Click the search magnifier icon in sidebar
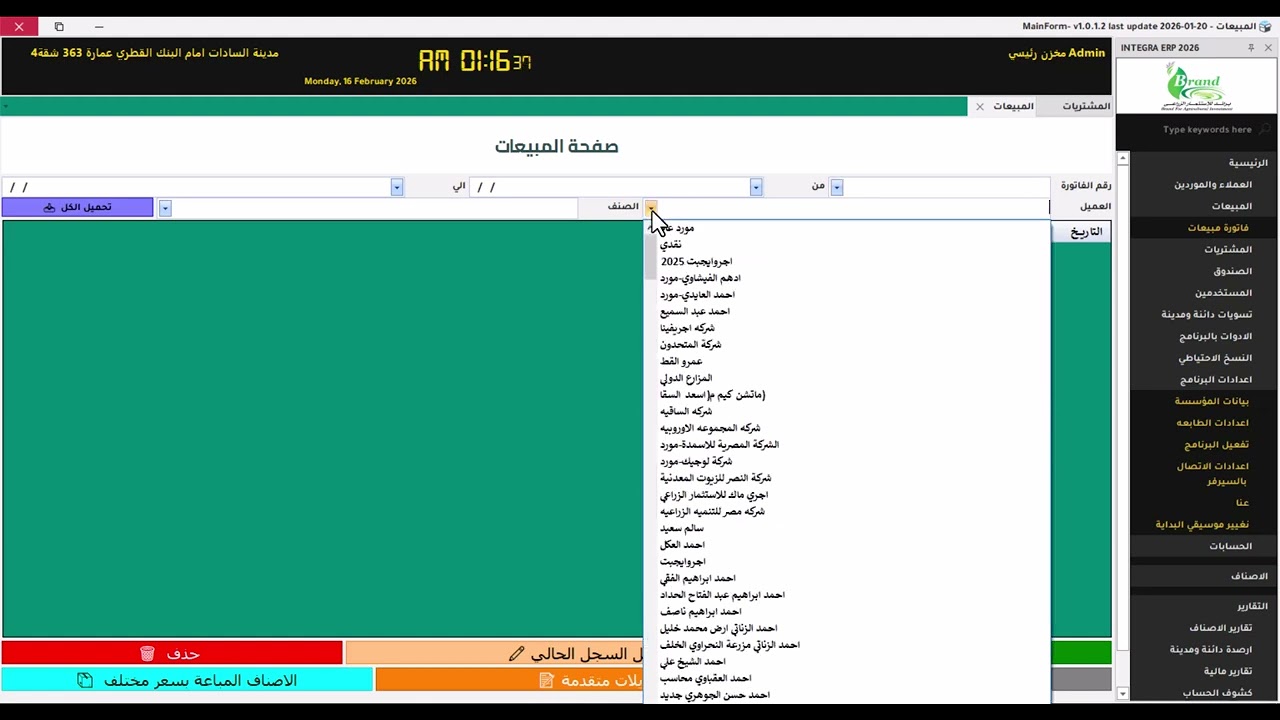The image size is (1280, 720). [x=1265, y=129]
